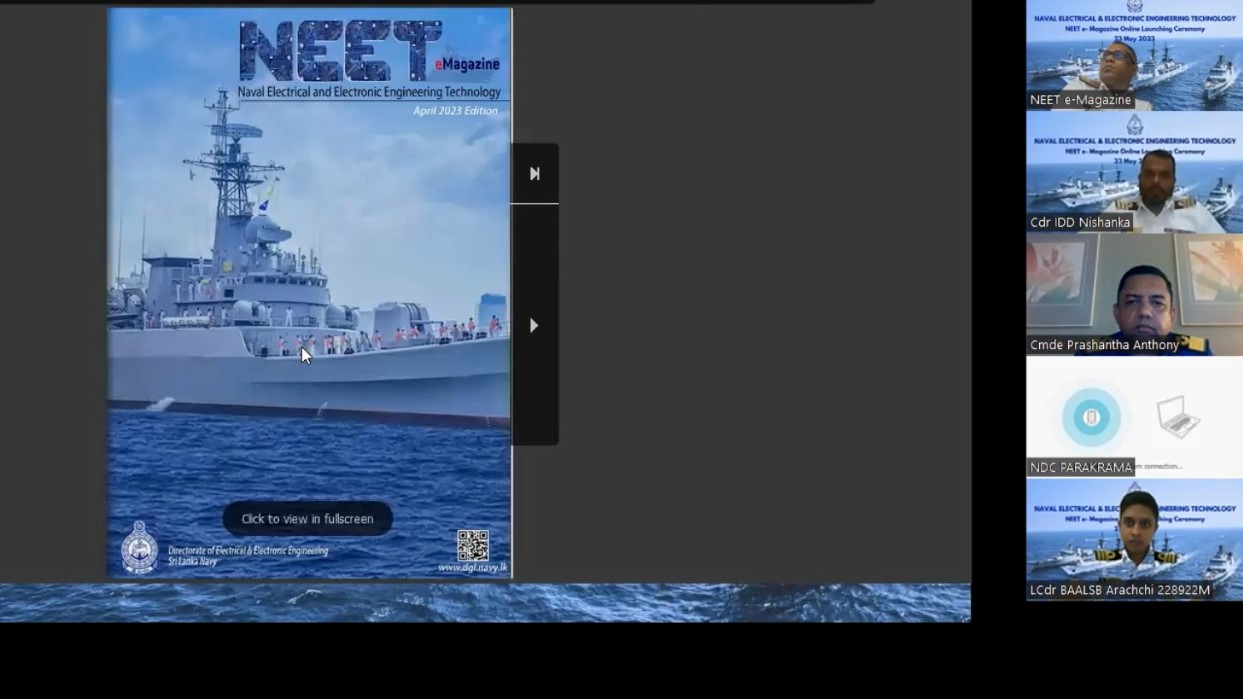Click the red 'eMagazine' label on cover
Screen dimensions: 1243x699
tap(467, 65)
